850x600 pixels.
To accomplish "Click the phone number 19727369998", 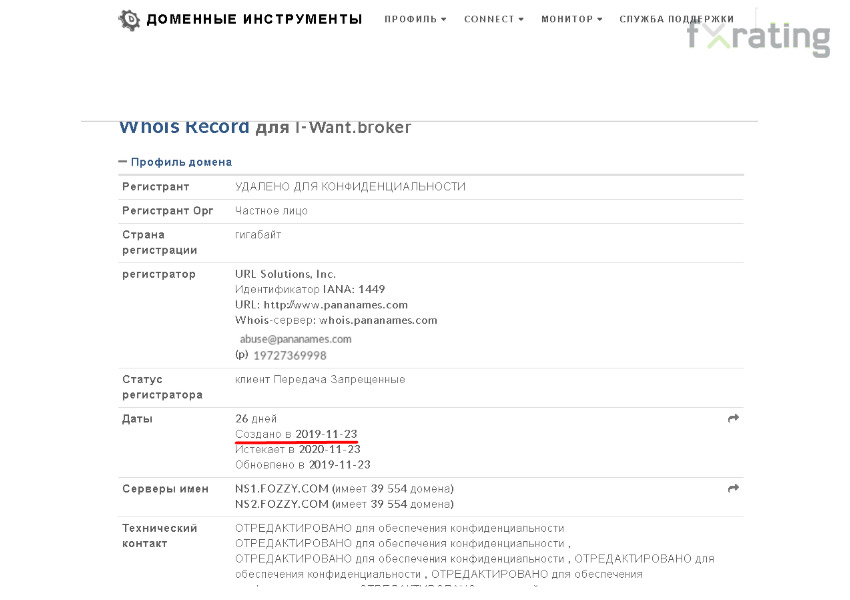I will 290,356.
